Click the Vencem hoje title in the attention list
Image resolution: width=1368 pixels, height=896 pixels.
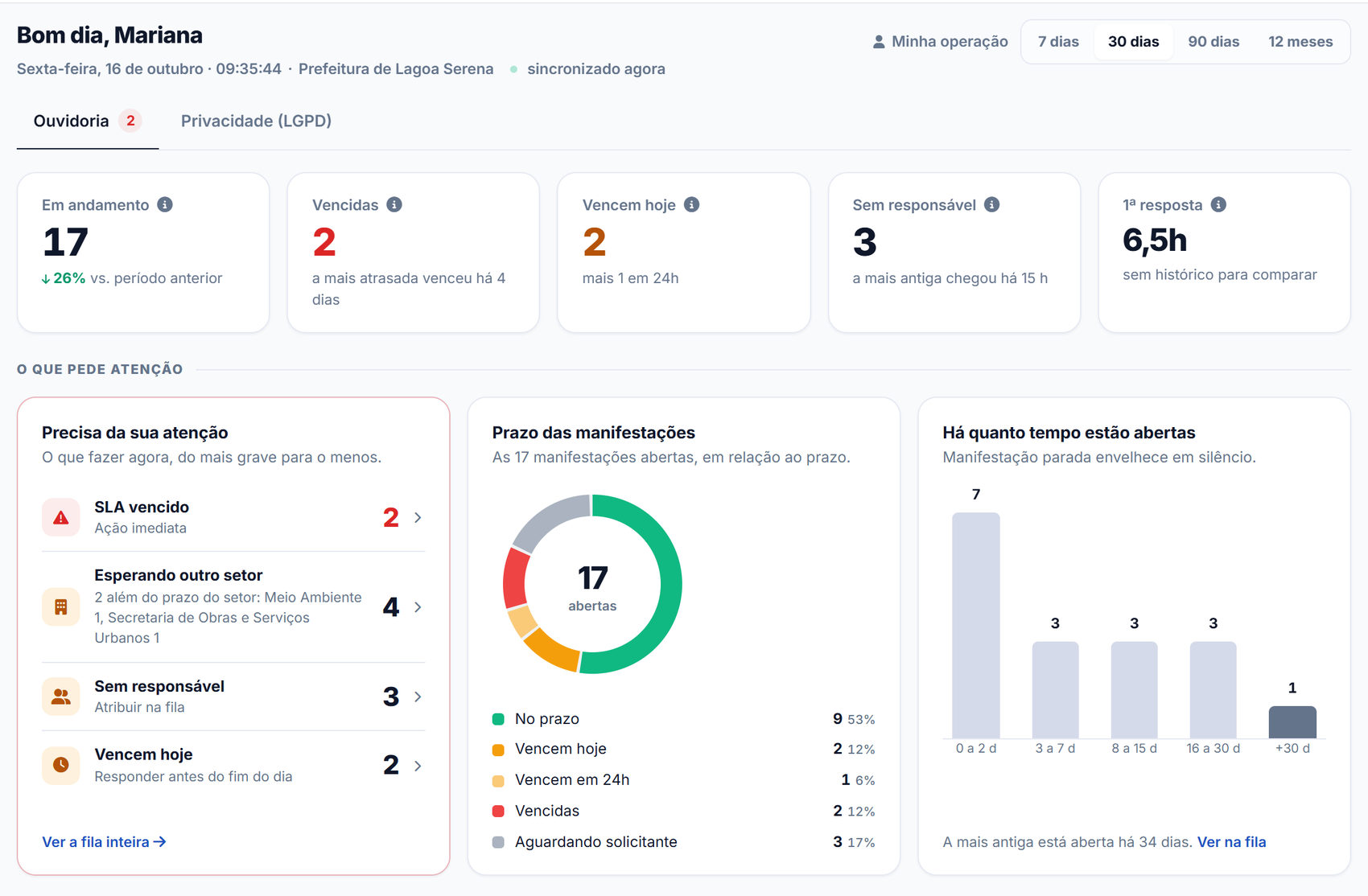point(143,754)
